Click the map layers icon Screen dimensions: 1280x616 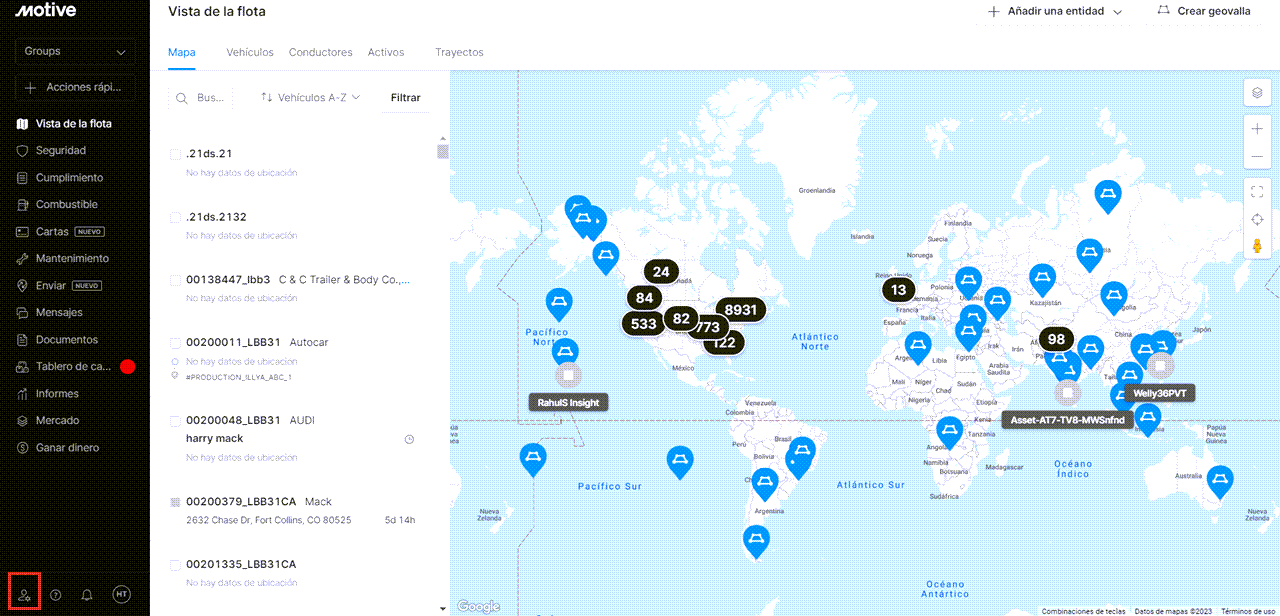point(1257,93)
